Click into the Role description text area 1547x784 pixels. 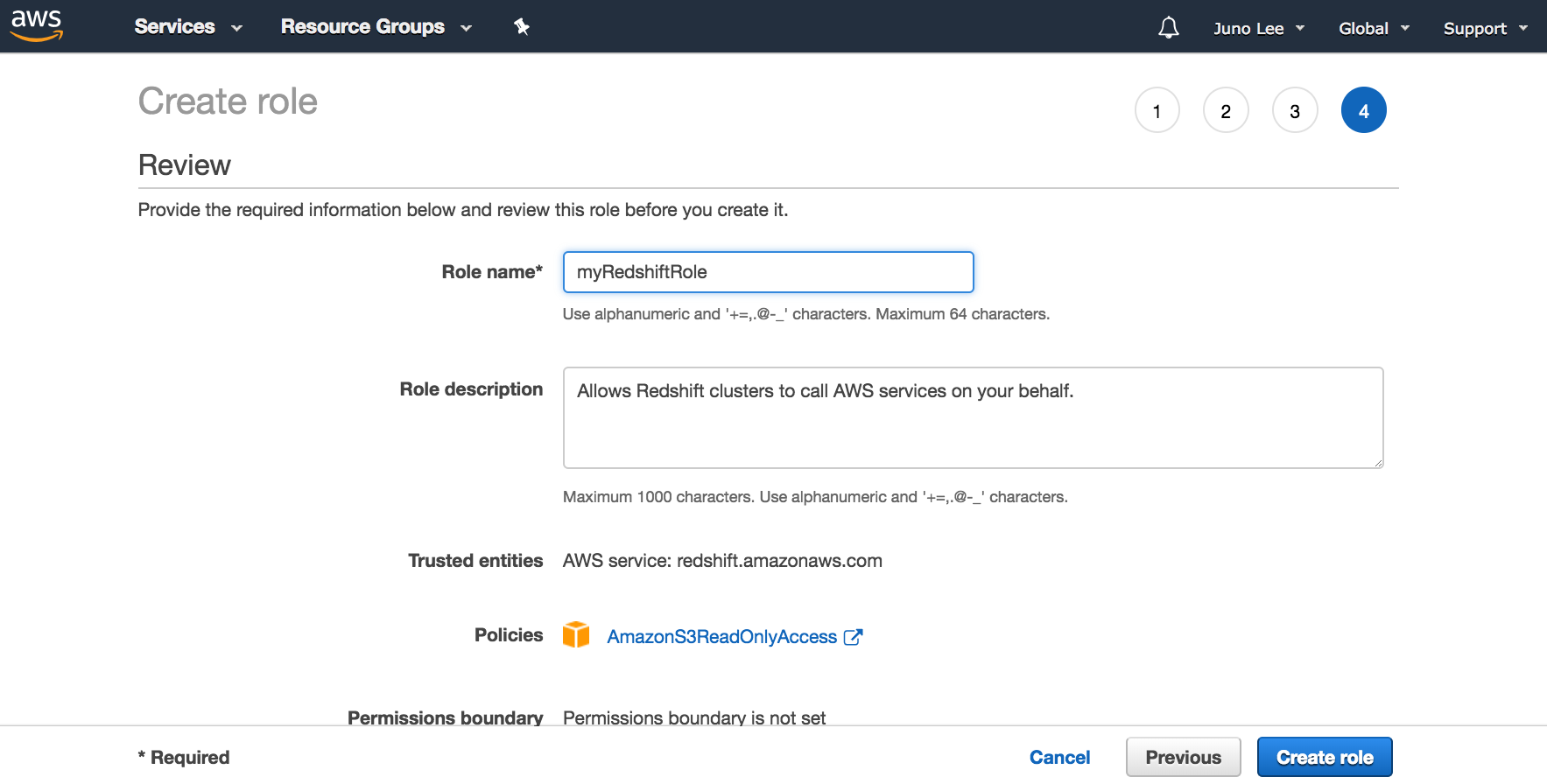(972, 418)
